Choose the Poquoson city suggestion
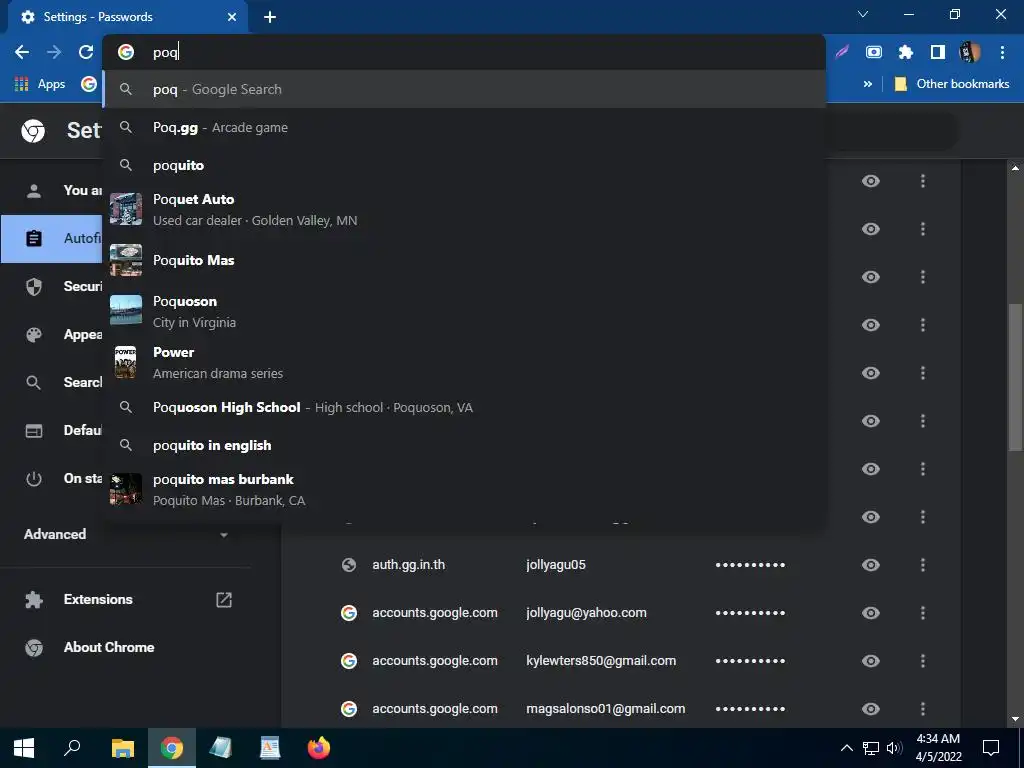This screenshot has width=1024, height=768. [464, 311]
